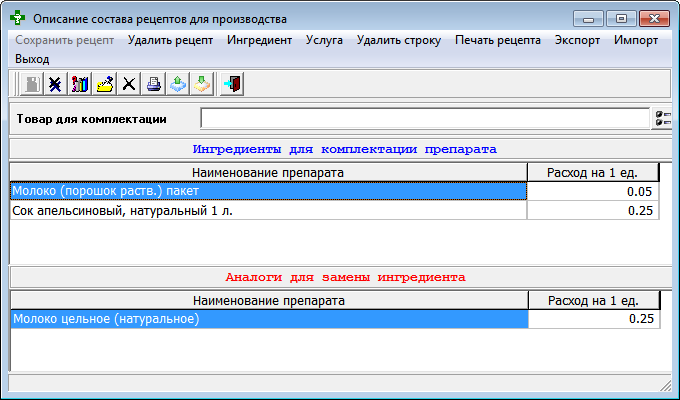Viewport: 680px width, 400px height.
Task: Open product selection list button beside input field
Action: [662, 118]
